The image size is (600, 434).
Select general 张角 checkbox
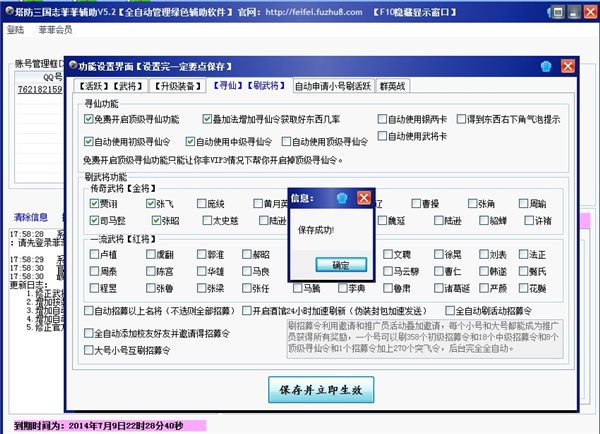[473, 203]
